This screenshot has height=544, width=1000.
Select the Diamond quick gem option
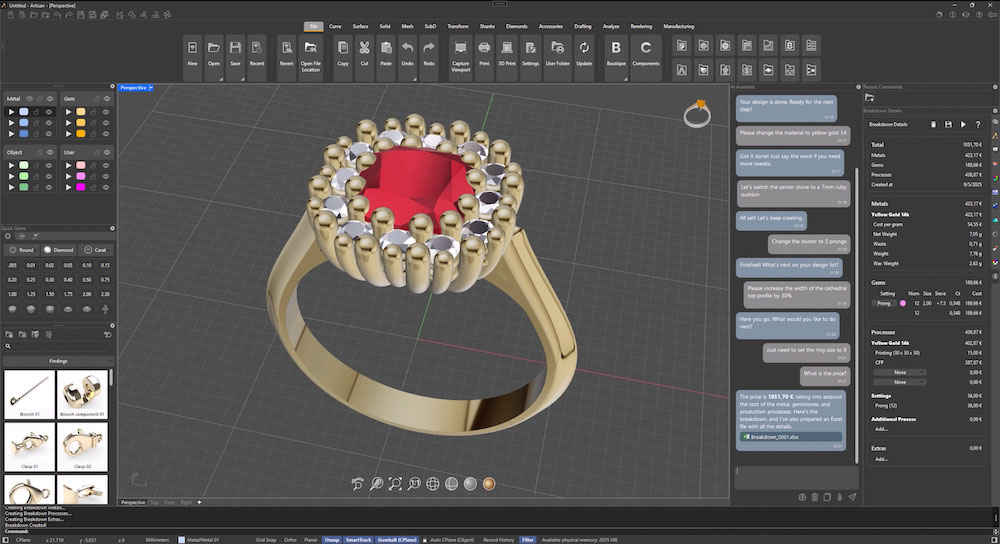58,249
